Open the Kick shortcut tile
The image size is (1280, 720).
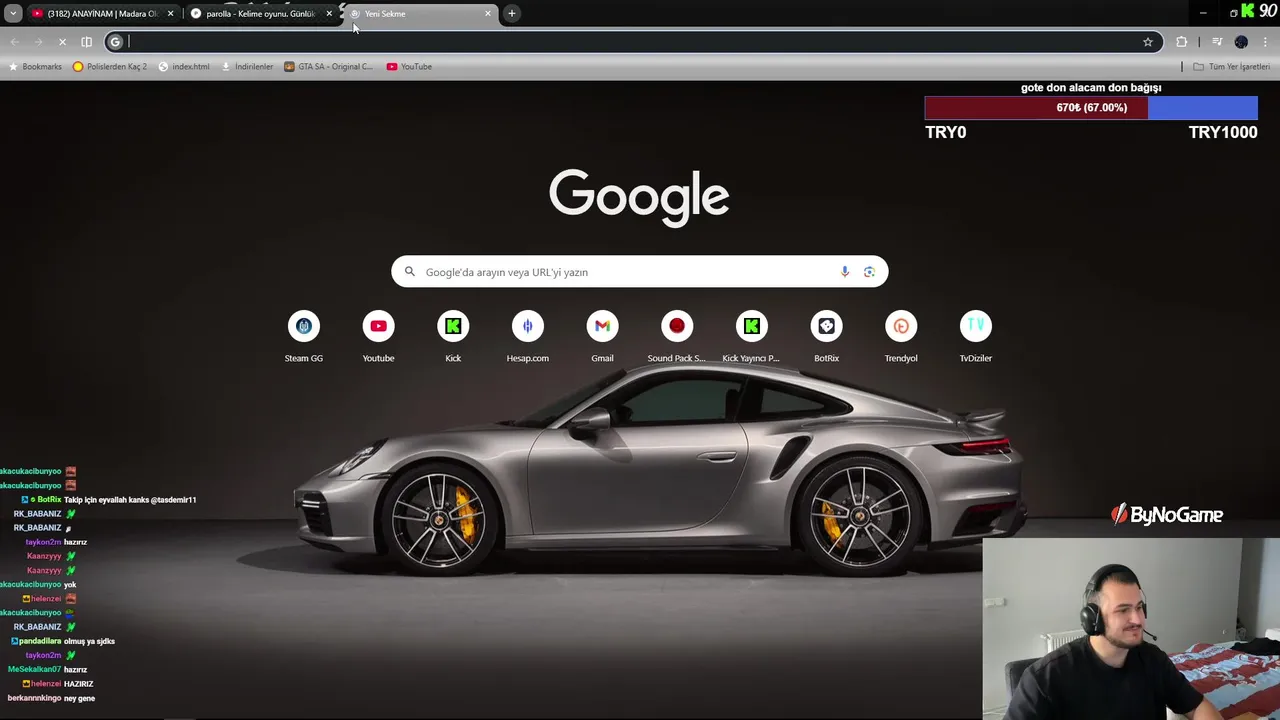pos(453,337)
